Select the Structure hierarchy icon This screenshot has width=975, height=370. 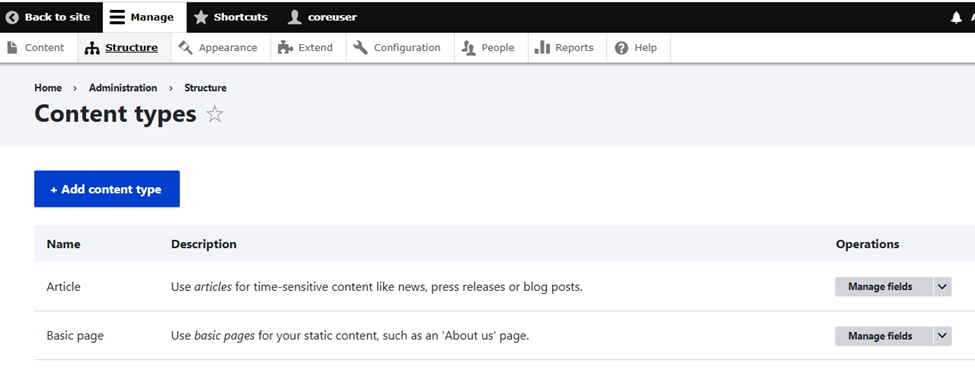[92, 48]
